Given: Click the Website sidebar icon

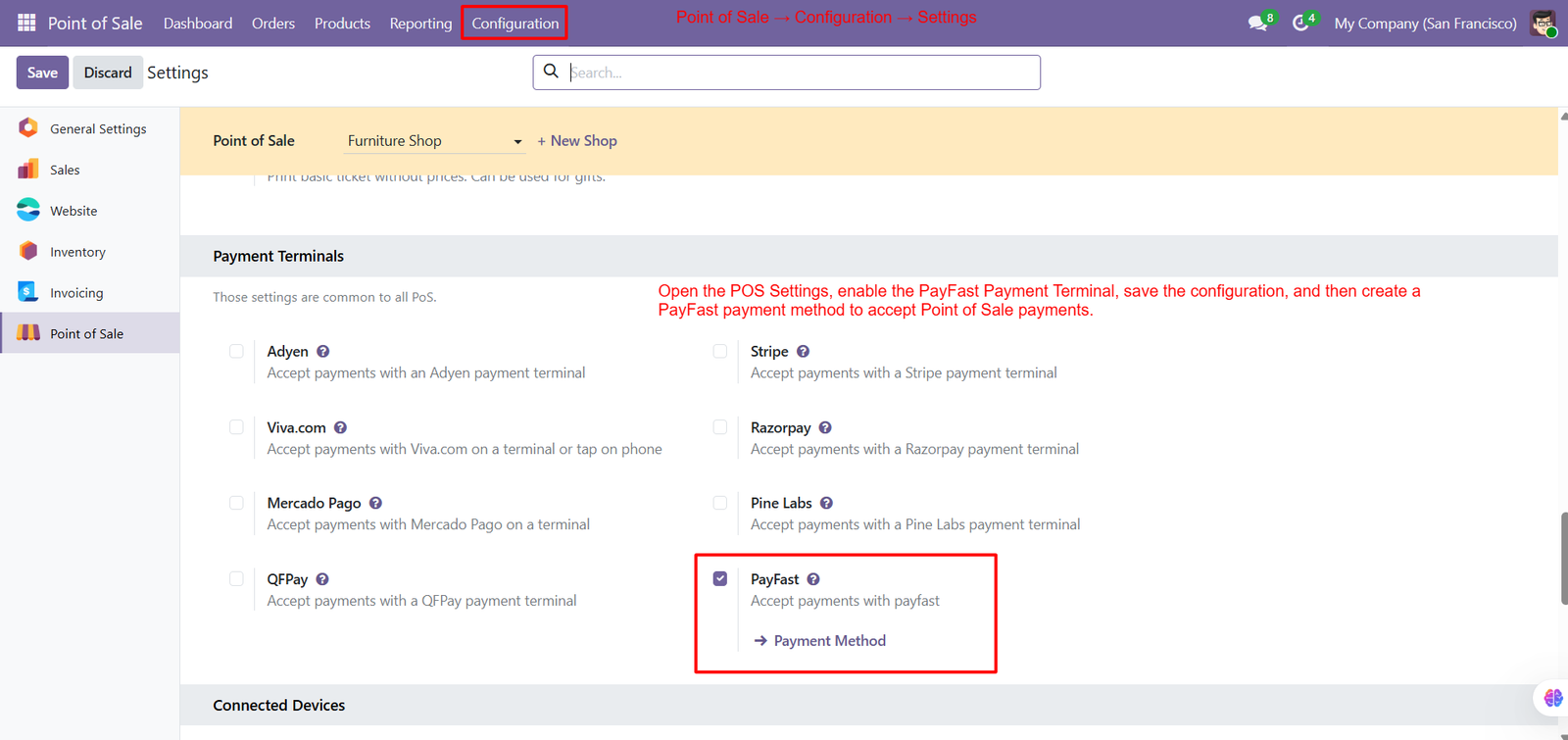Looking at the screenshot, I should pos(28,211).
